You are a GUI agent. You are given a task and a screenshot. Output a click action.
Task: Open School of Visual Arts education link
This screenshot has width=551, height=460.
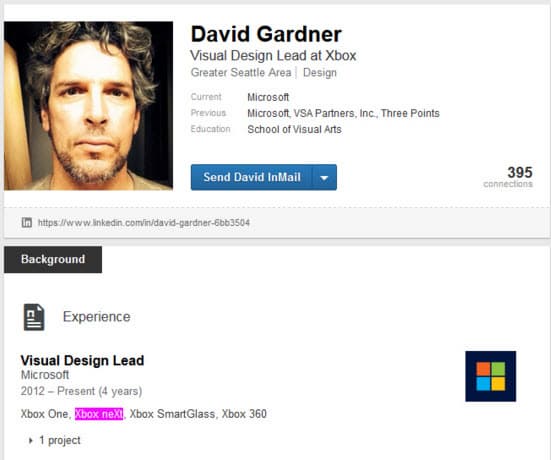(294, 129)
